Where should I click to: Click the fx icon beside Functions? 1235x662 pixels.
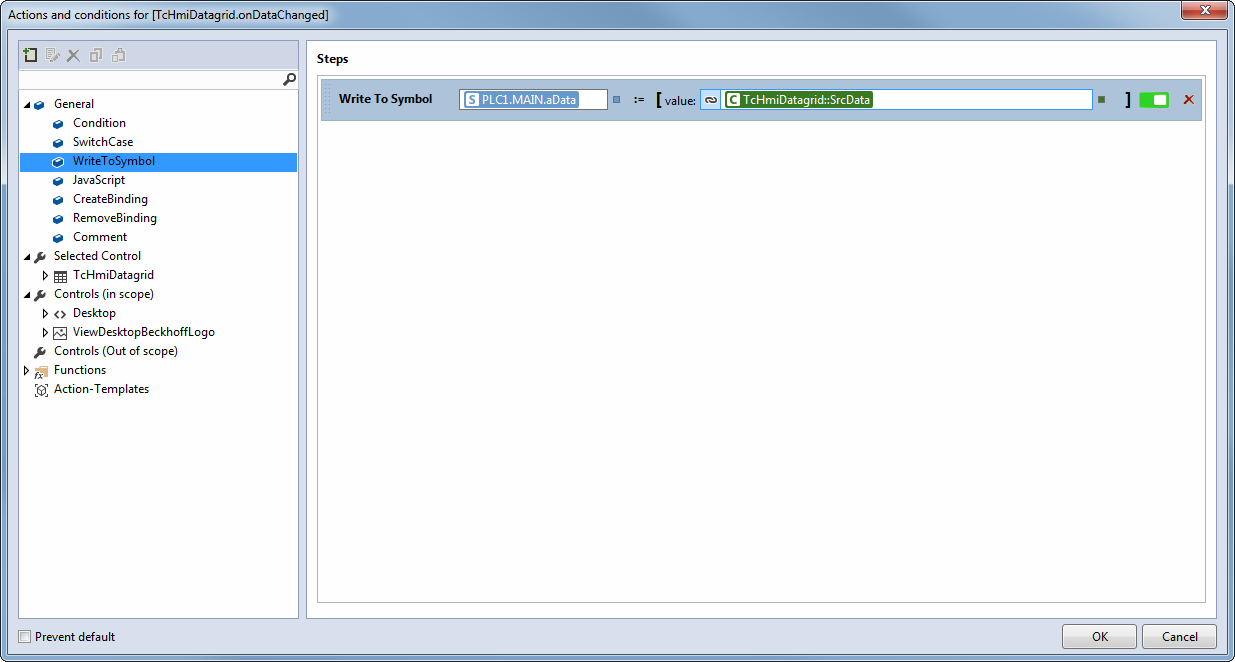[x=41, y=371]
